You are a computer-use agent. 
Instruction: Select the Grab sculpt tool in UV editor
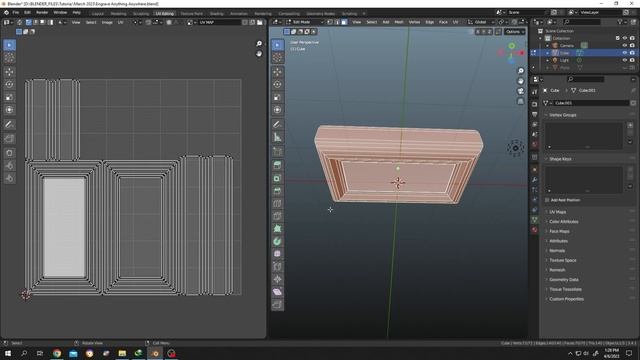9,153
